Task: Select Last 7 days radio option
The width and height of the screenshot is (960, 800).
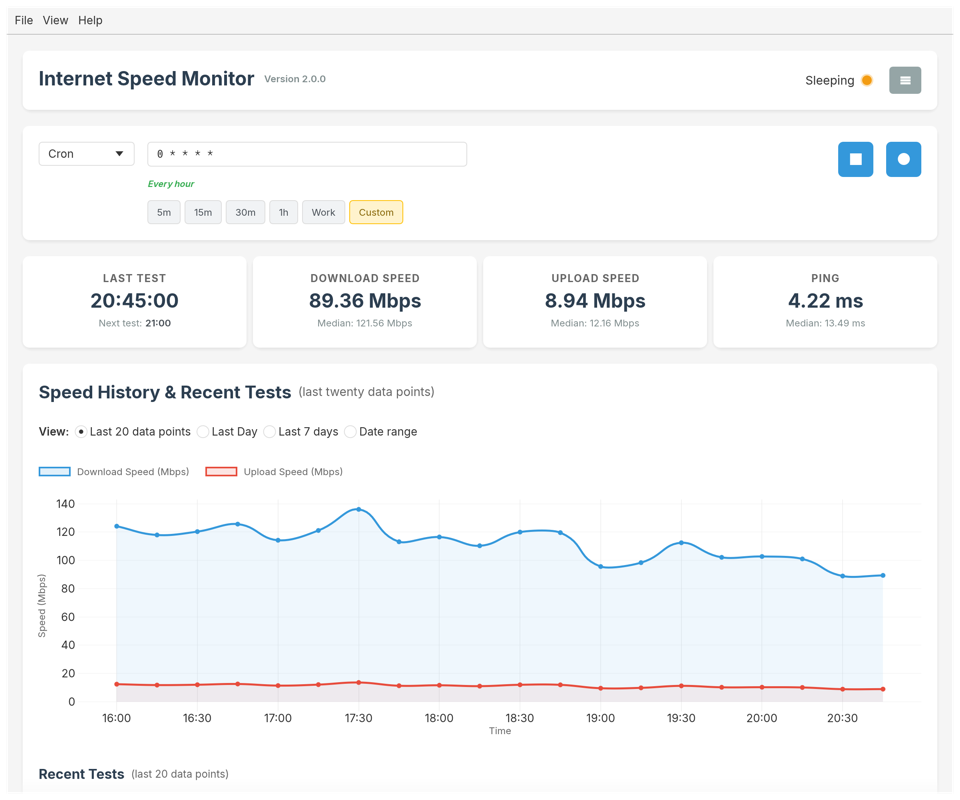Action: (269, 432)
